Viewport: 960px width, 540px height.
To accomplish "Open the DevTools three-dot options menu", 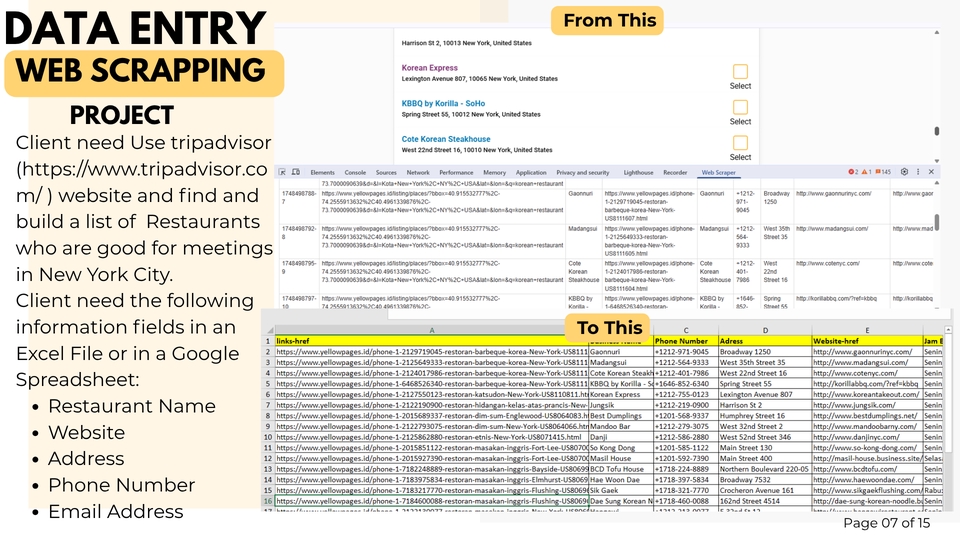I will tap(918, 172).
